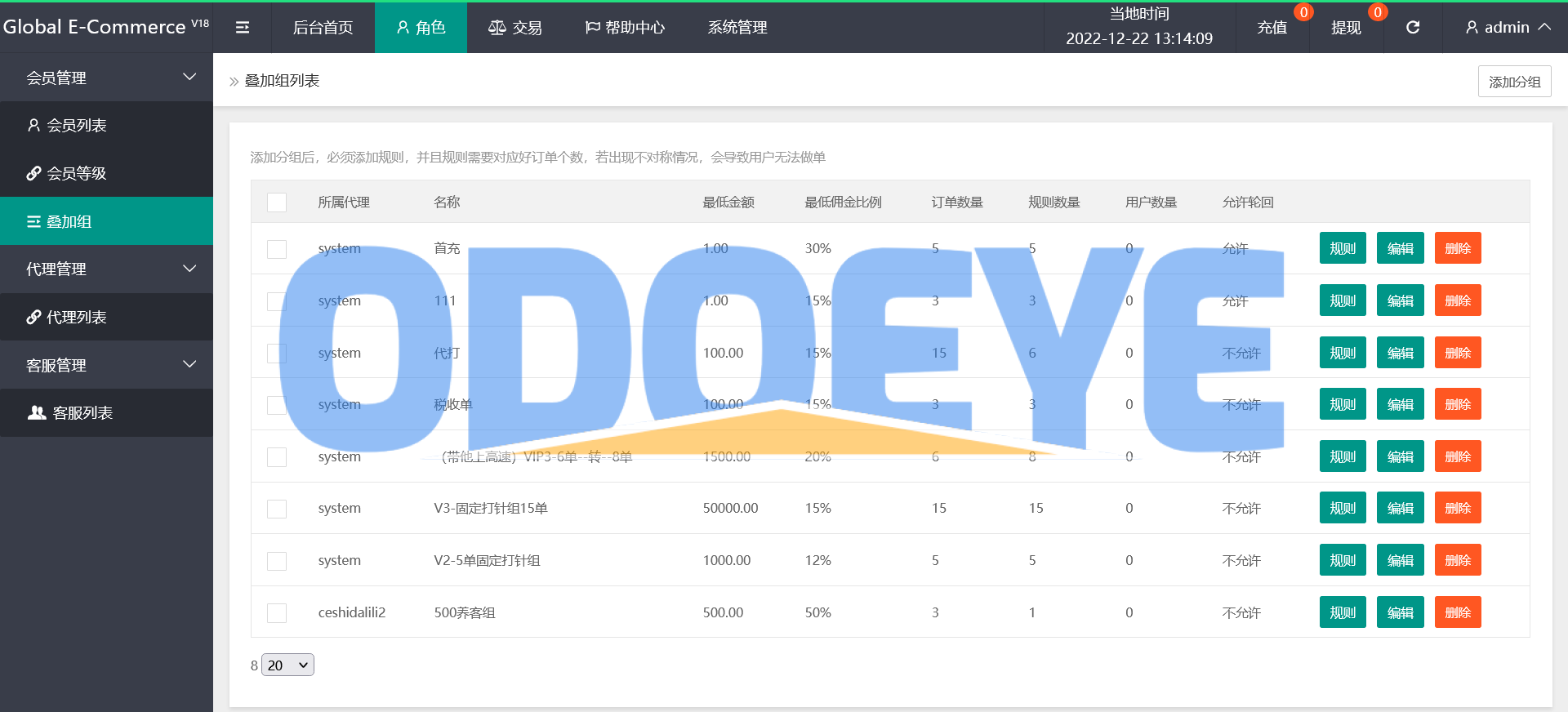Check the row checkbox for 代打

[277, 353]
